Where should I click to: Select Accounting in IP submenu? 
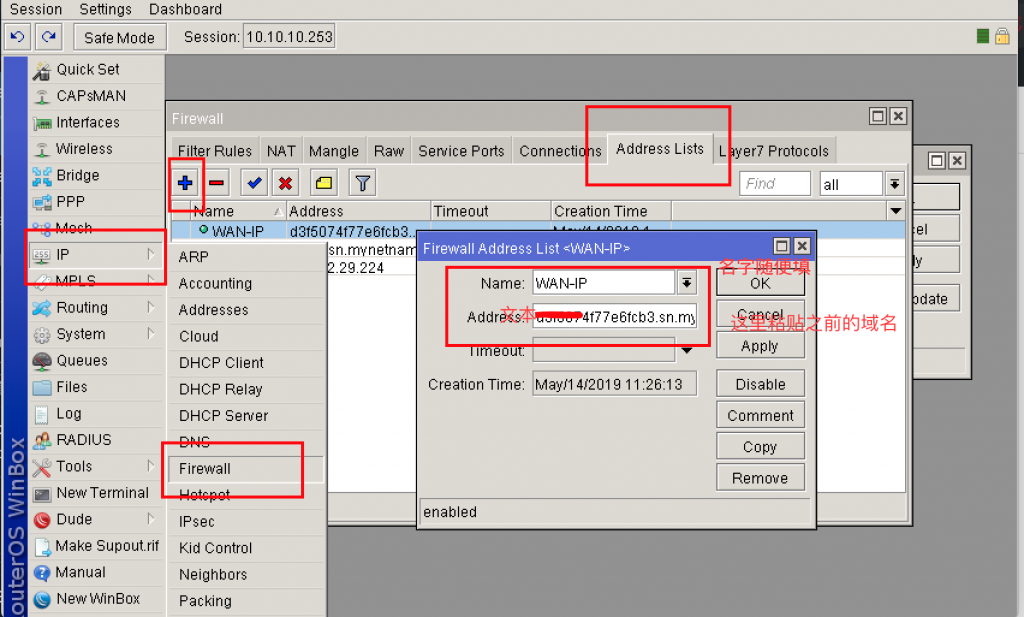(247, 283)
